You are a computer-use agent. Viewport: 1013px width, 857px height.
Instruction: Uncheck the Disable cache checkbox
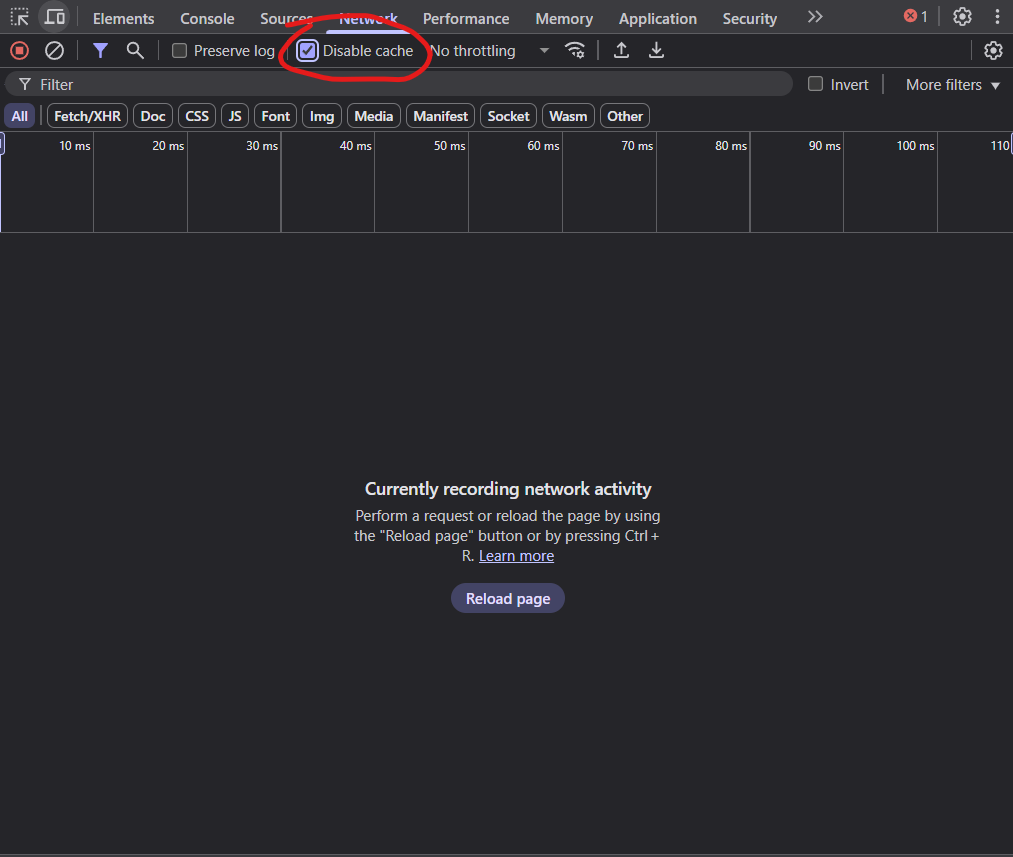[x=308, y=51]
